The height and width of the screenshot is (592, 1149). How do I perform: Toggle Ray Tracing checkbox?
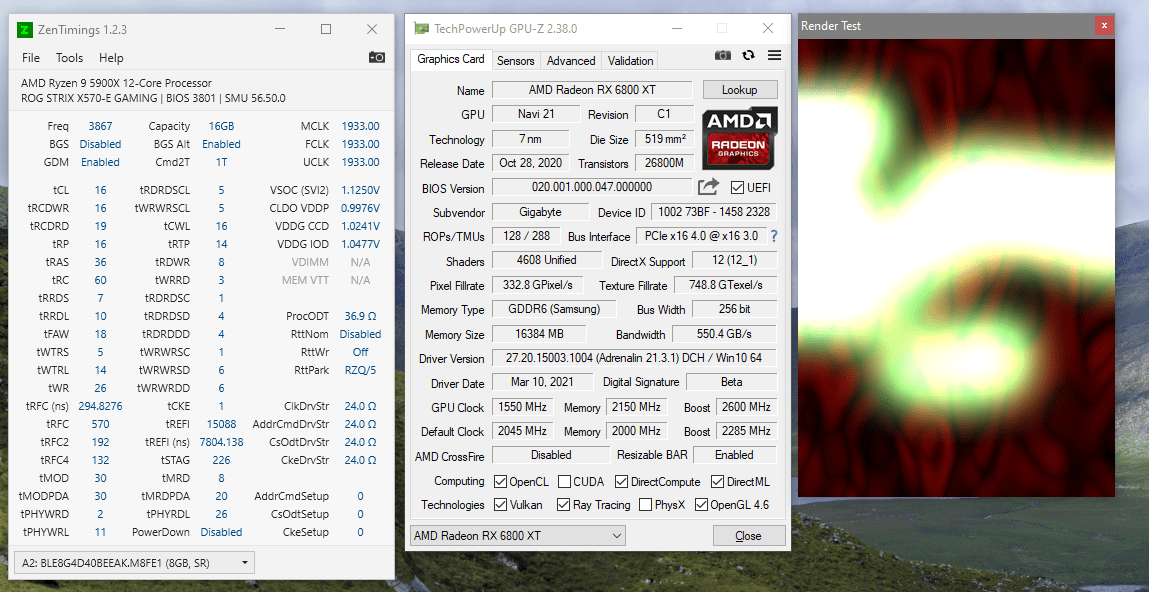click(564, 505)
